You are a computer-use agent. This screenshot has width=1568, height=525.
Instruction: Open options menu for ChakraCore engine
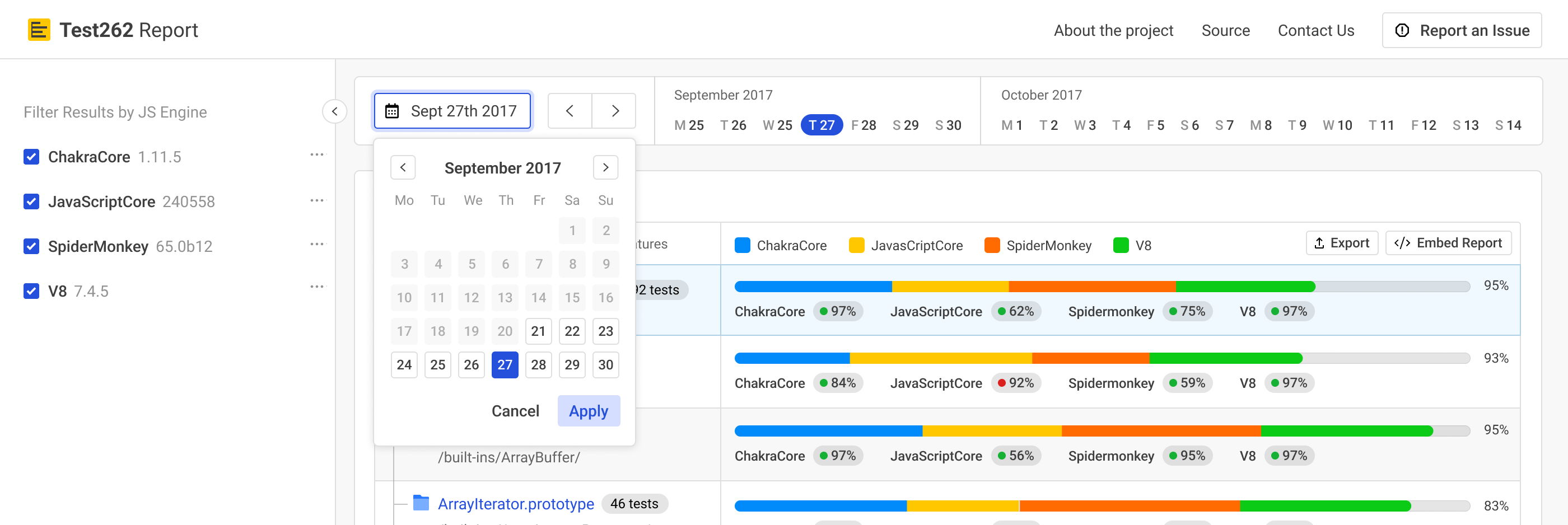click(316, 155)
